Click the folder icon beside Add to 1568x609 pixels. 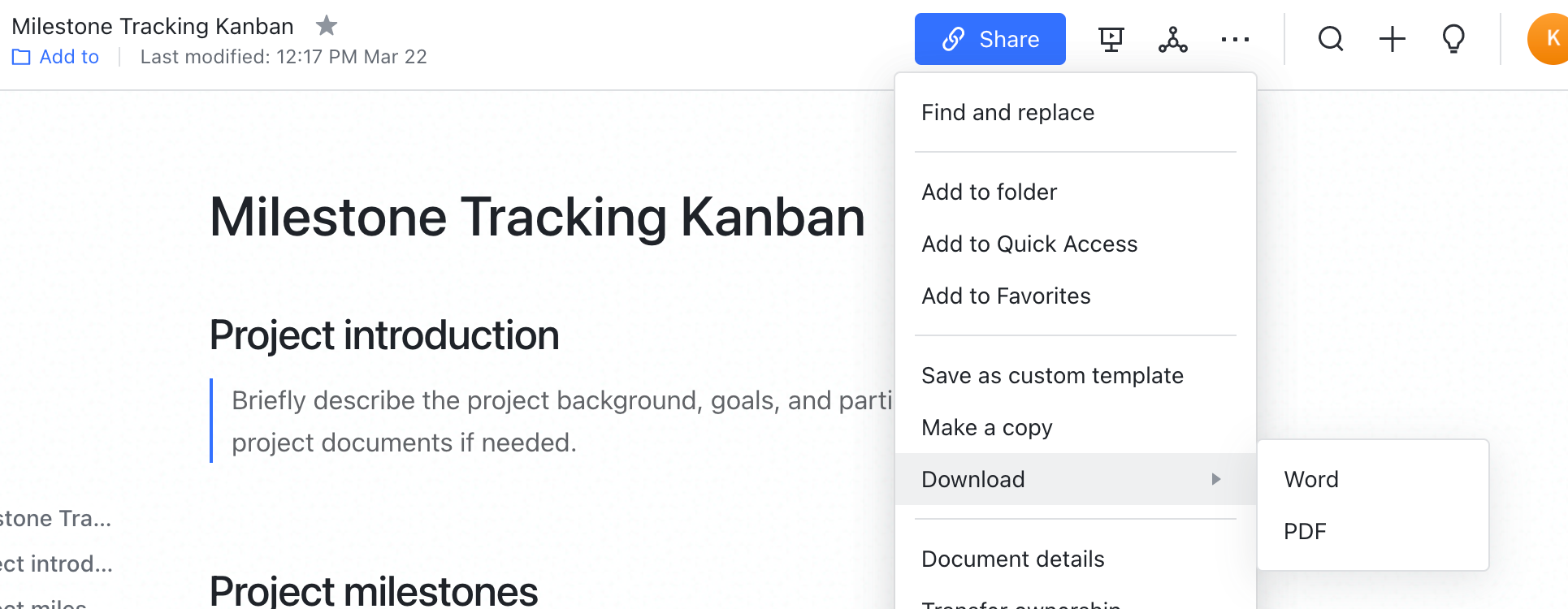click(x=21, y=58)
